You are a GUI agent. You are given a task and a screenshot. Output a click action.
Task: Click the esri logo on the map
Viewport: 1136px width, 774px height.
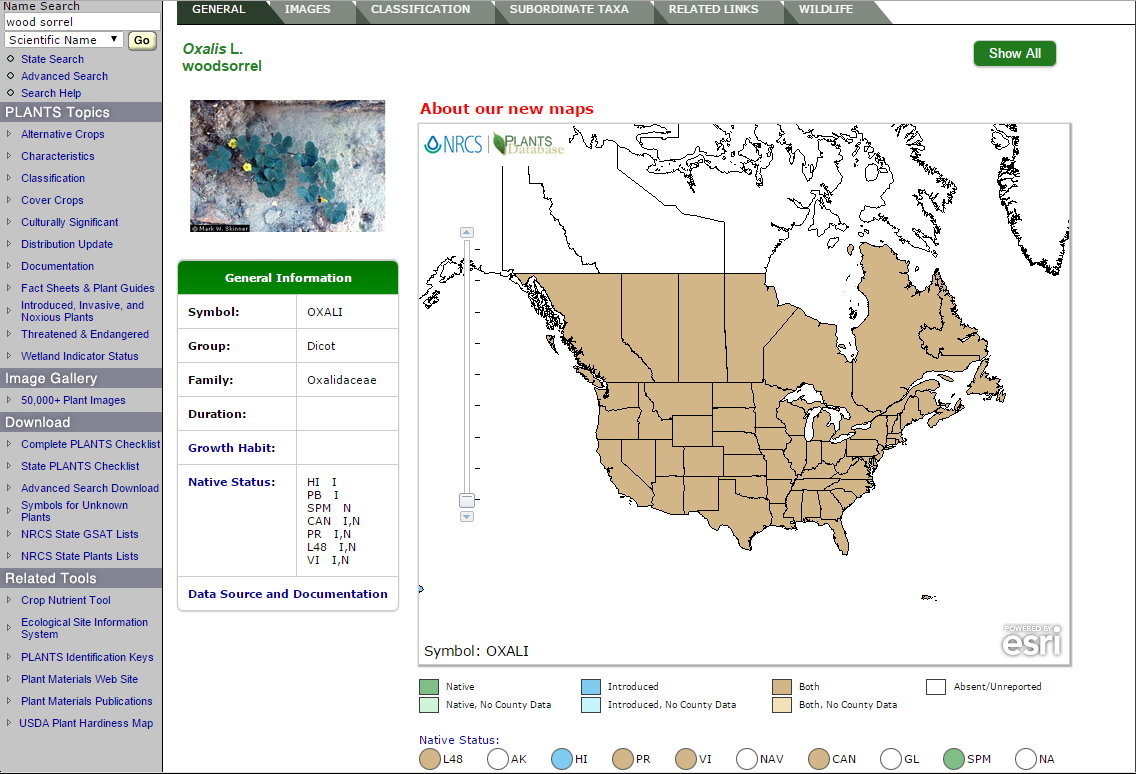tap(1031, 641)
